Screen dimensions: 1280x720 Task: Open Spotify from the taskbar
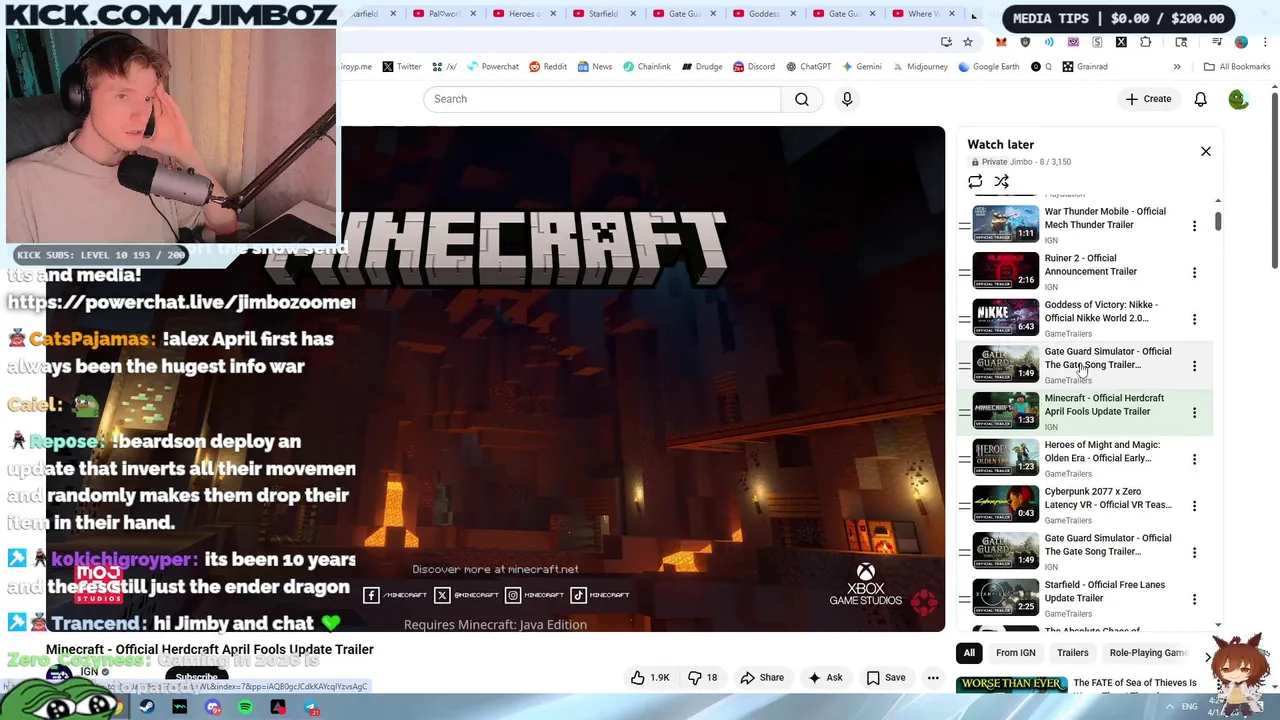pos(246,708)
